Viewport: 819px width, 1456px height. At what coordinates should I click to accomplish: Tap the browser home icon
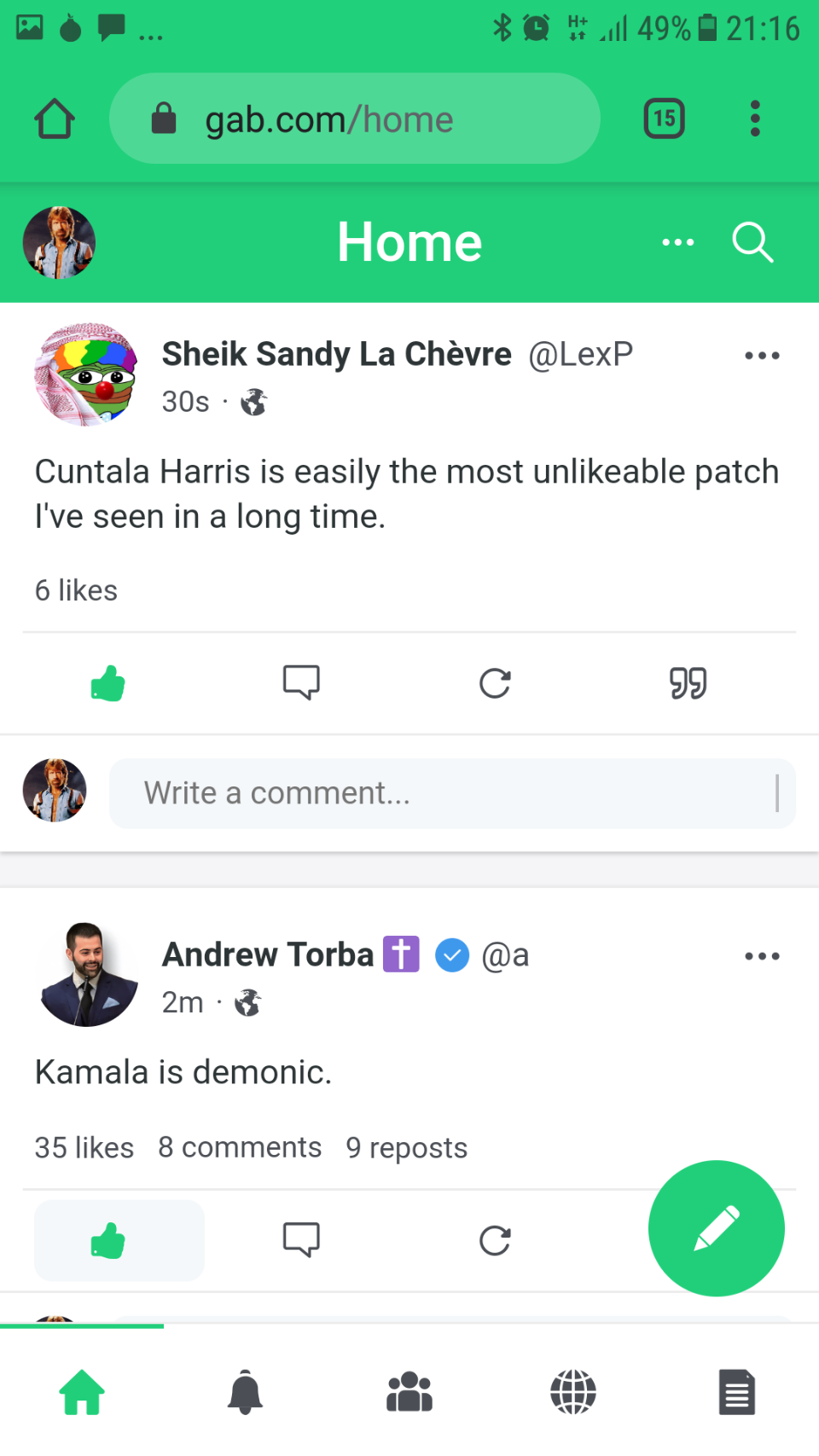click(x=55, y=119)
